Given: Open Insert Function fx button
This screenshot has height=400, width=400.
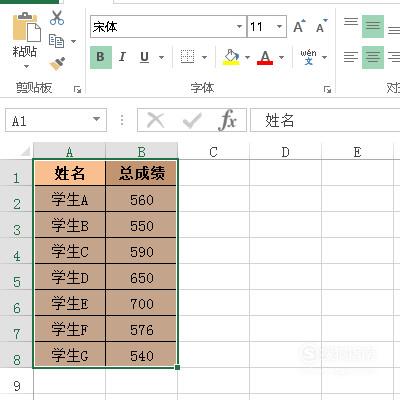Looking at the screenshot, I should pyautogui.click(x=228, y=120).
